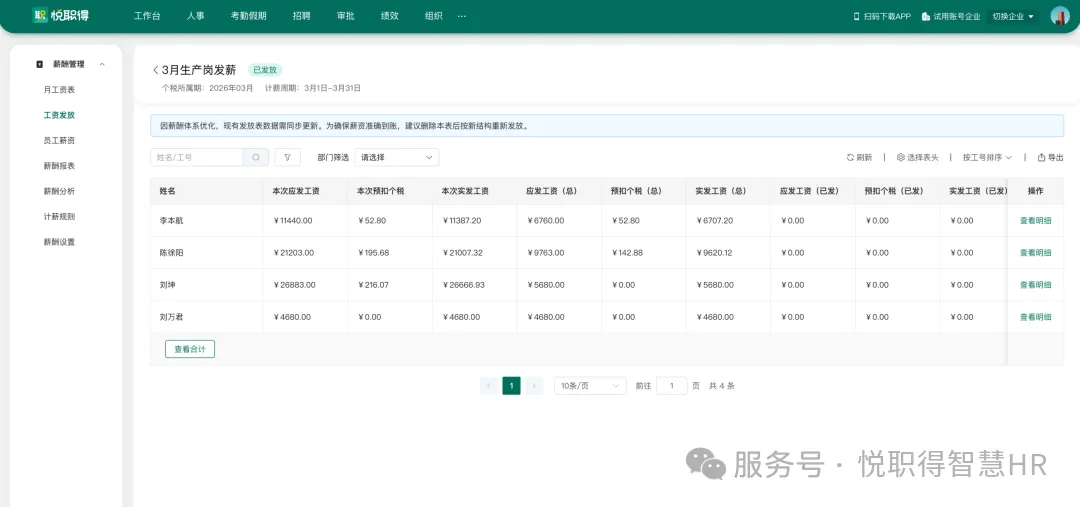1080x507 pixels.
Task: Open 考勤假期 top menu
Action: click(x=249, y=16)
